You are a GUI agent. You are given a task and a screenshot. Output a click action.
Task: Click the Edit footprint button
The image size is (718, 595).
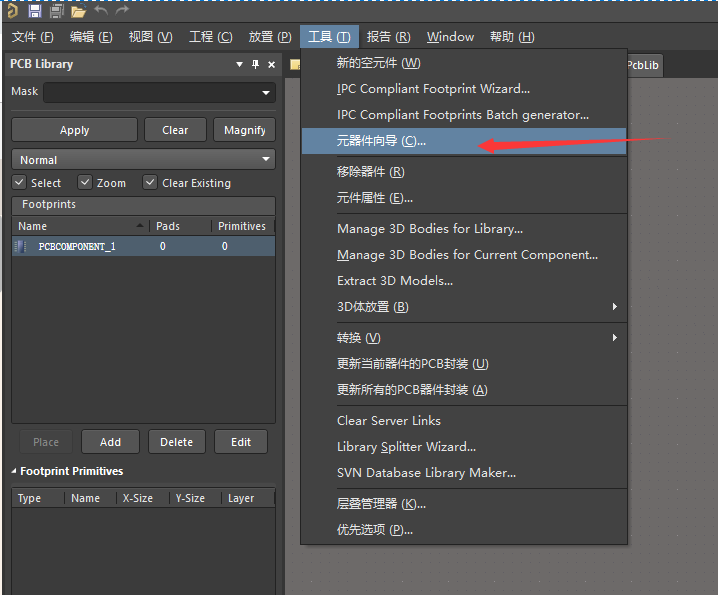click(241, 442)
